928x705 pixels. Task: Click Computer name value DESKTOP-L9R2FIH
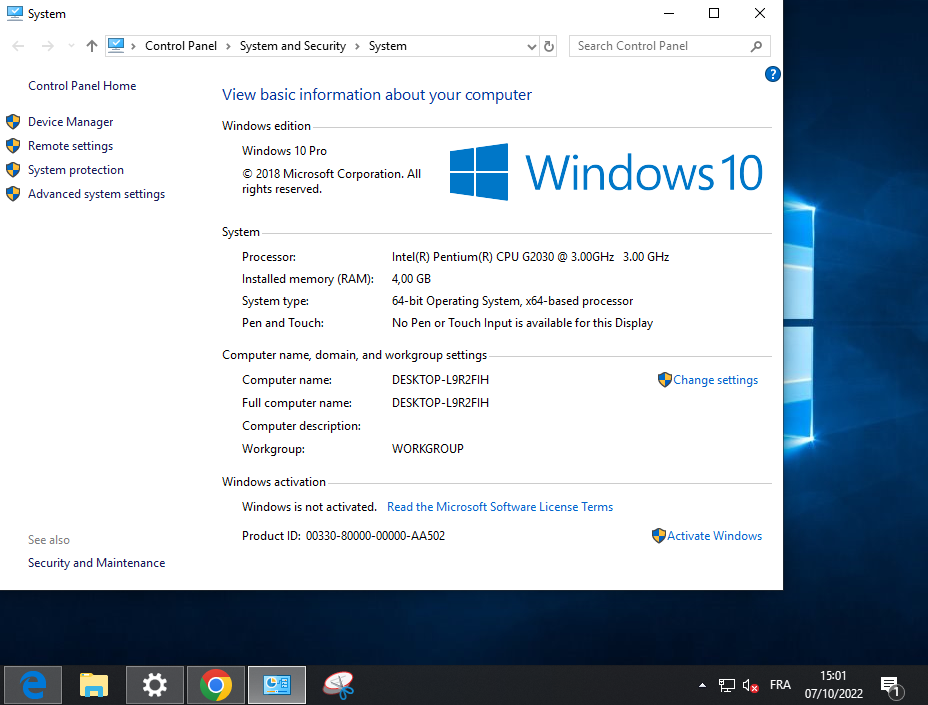pyautogui.click(x=440, y=380)
